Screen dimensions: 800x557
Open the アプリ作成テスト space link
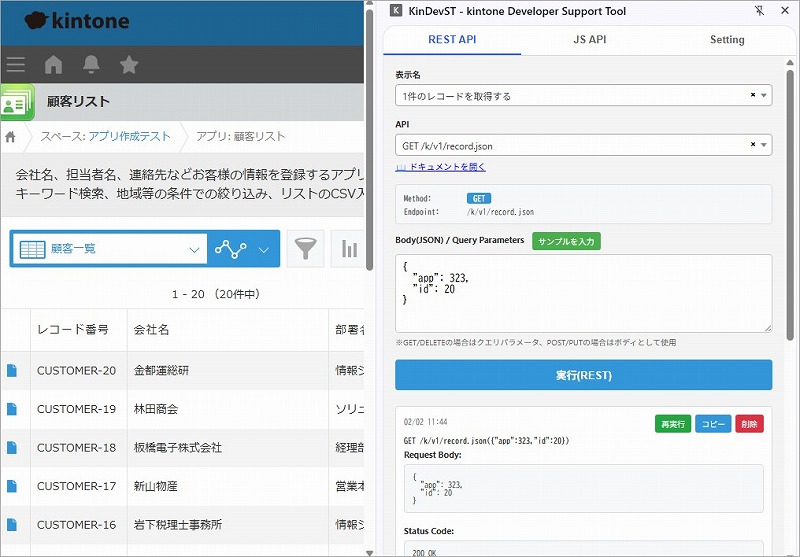(x=130, y=136)
